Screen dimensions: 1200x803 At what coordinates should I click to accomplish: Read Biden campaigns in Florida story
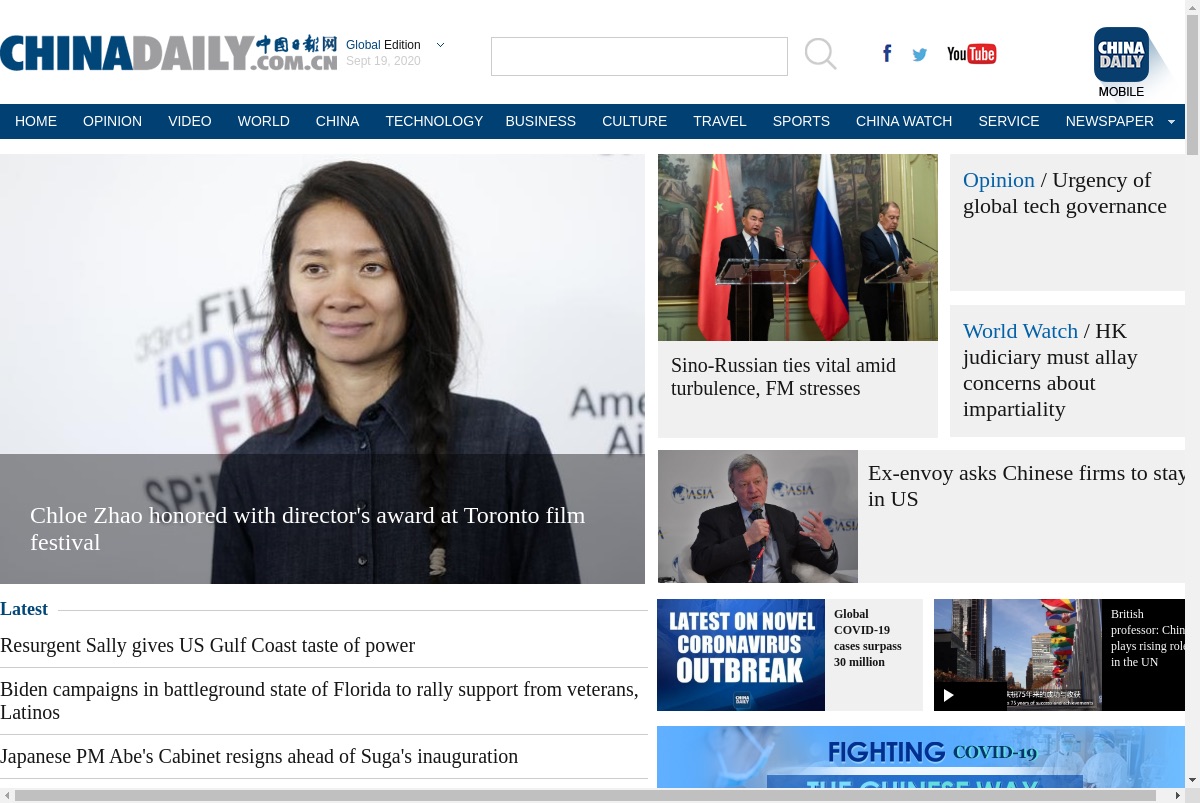(319, 701)
